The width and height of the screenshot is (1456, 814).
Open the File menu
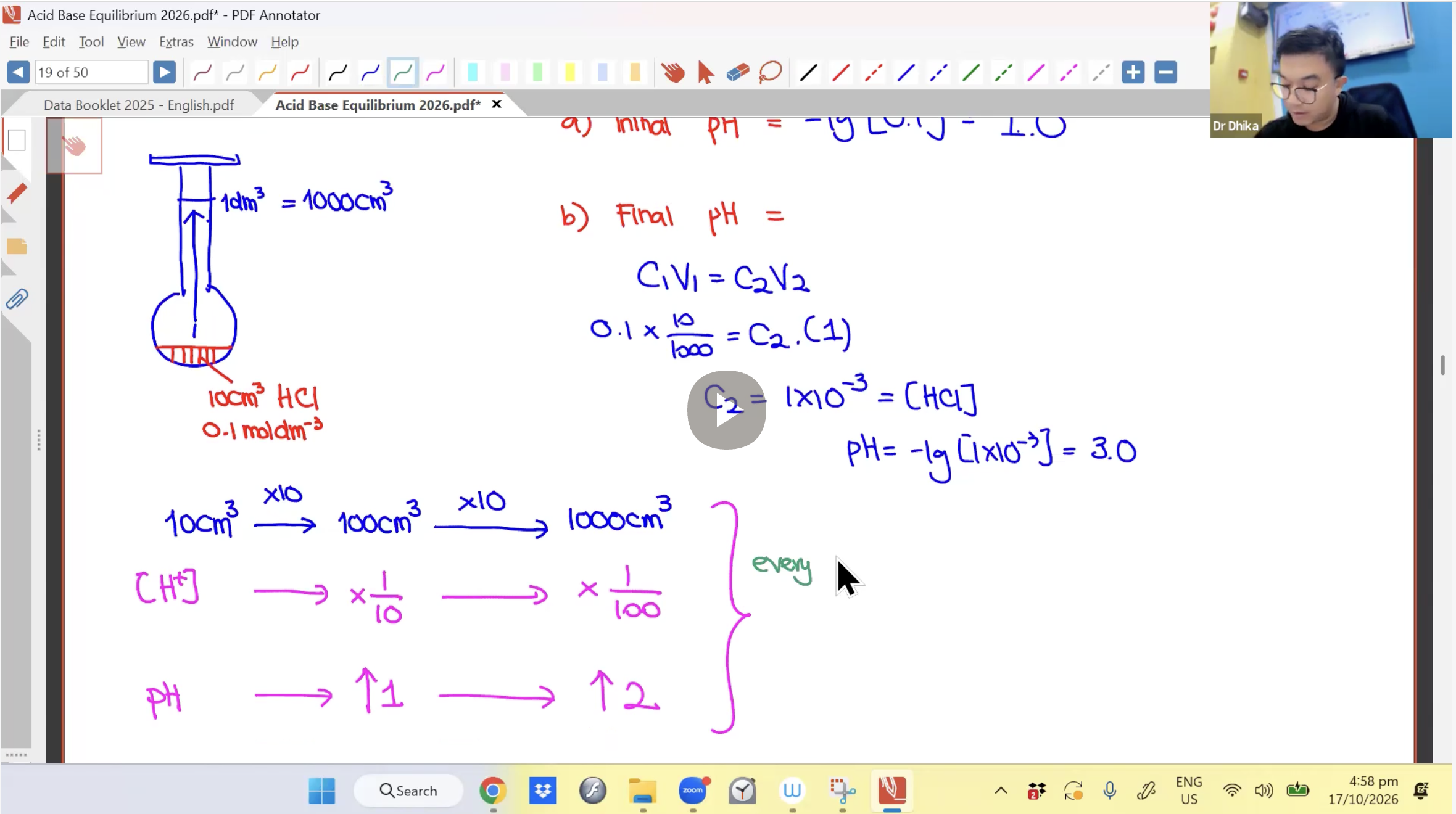coord(19,42)
